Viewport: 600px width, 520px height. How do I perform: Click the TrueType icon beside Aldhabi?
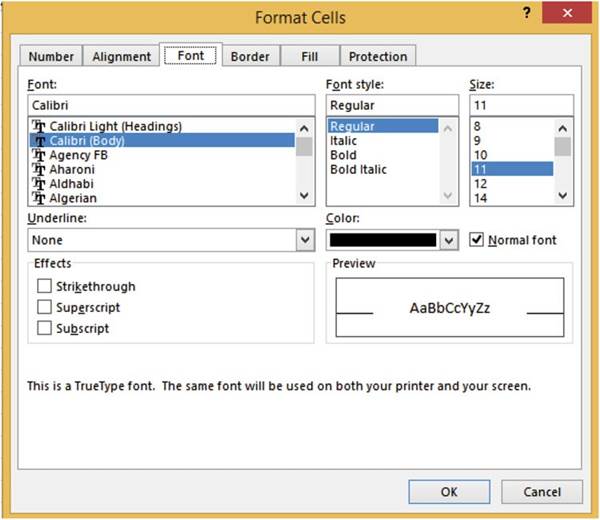pos(40,185)
